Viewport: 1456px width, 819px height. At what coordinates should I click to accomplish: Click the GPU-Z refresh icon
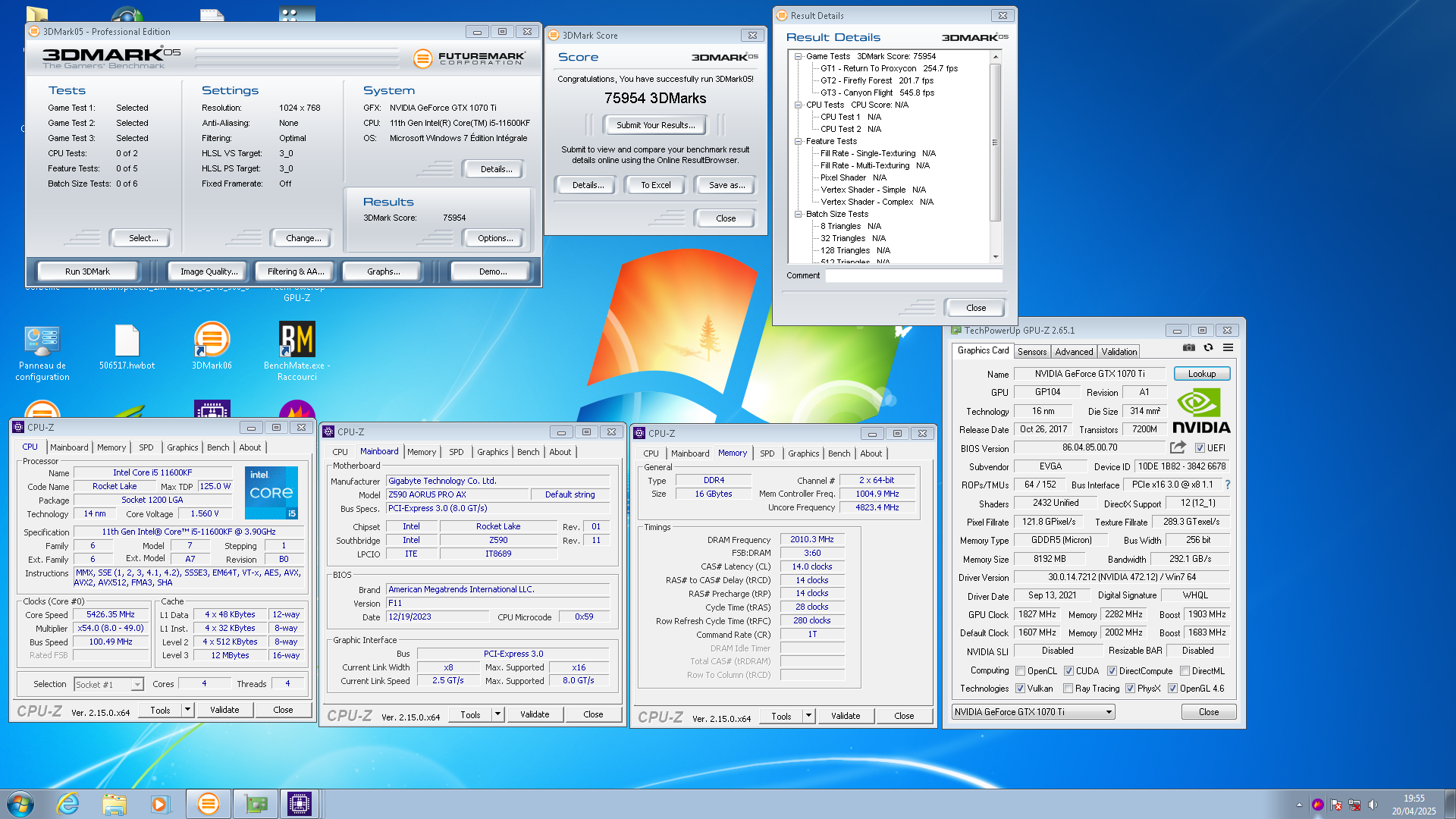click(1208, 348)
